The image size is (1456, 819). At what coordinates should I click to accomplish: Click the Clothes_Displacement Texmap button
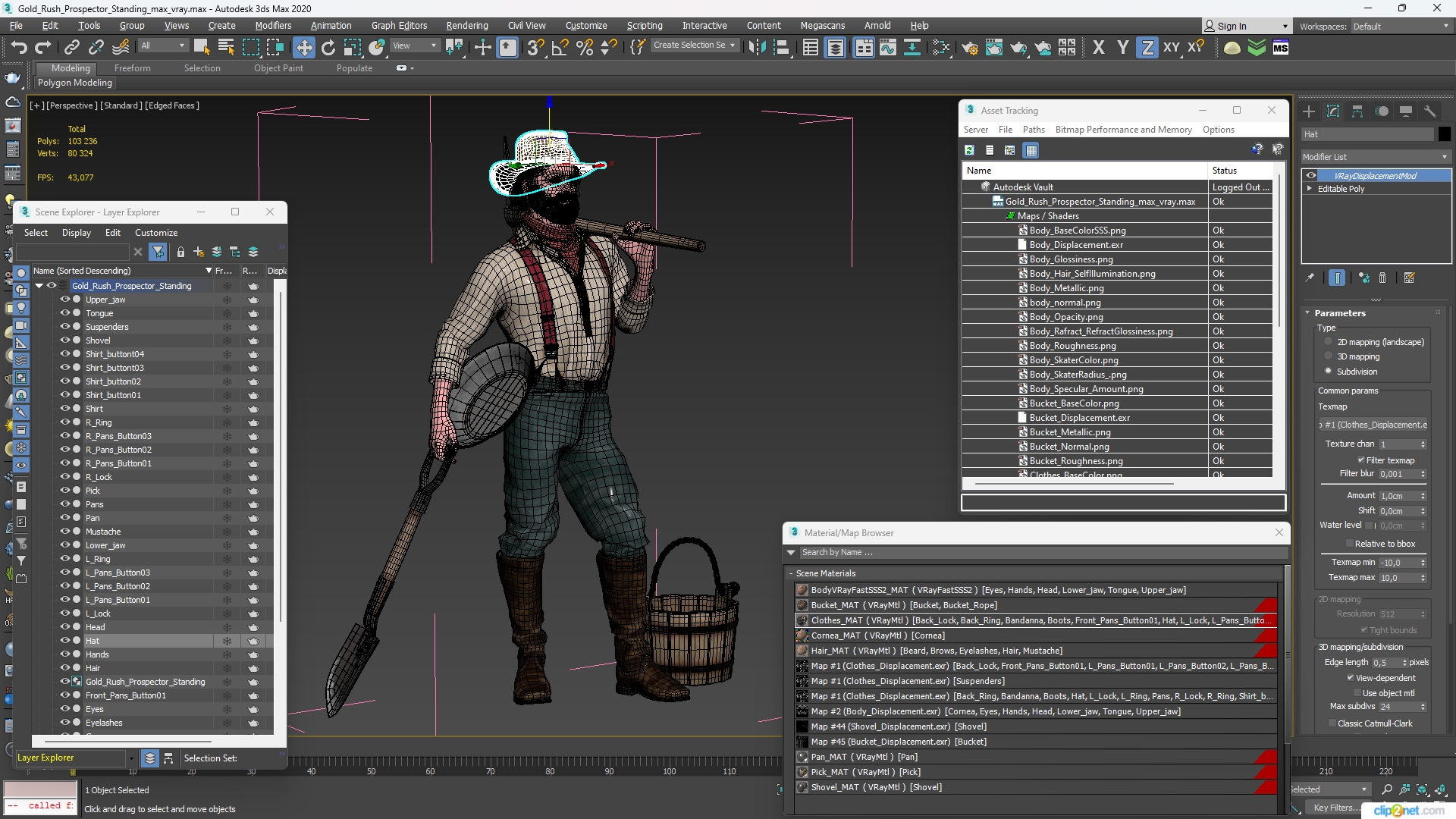click(x=1374, y=425)
